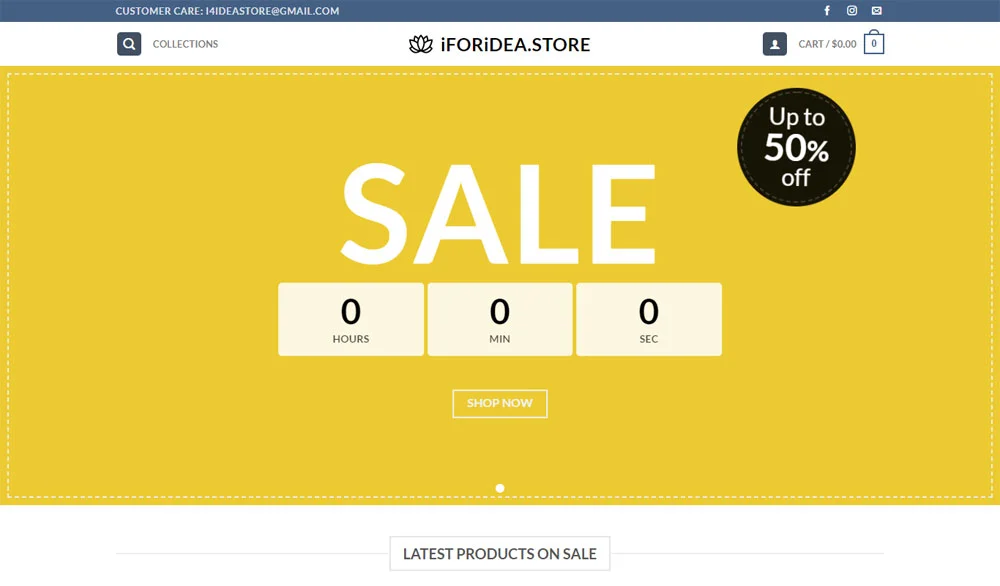
Task: Click the cart item count badge showing 0
Action: (x=872, y=43)
